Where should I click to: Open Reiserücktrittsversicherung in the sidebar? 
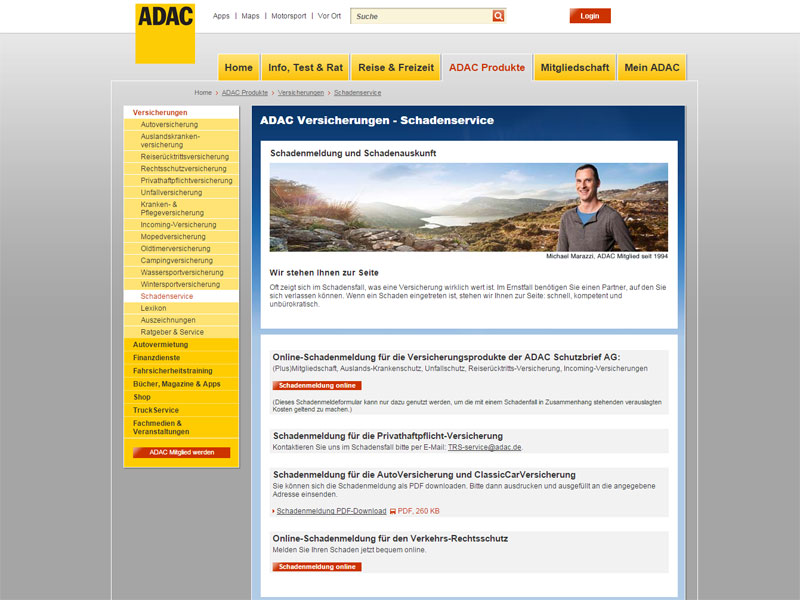click(181, 157)
